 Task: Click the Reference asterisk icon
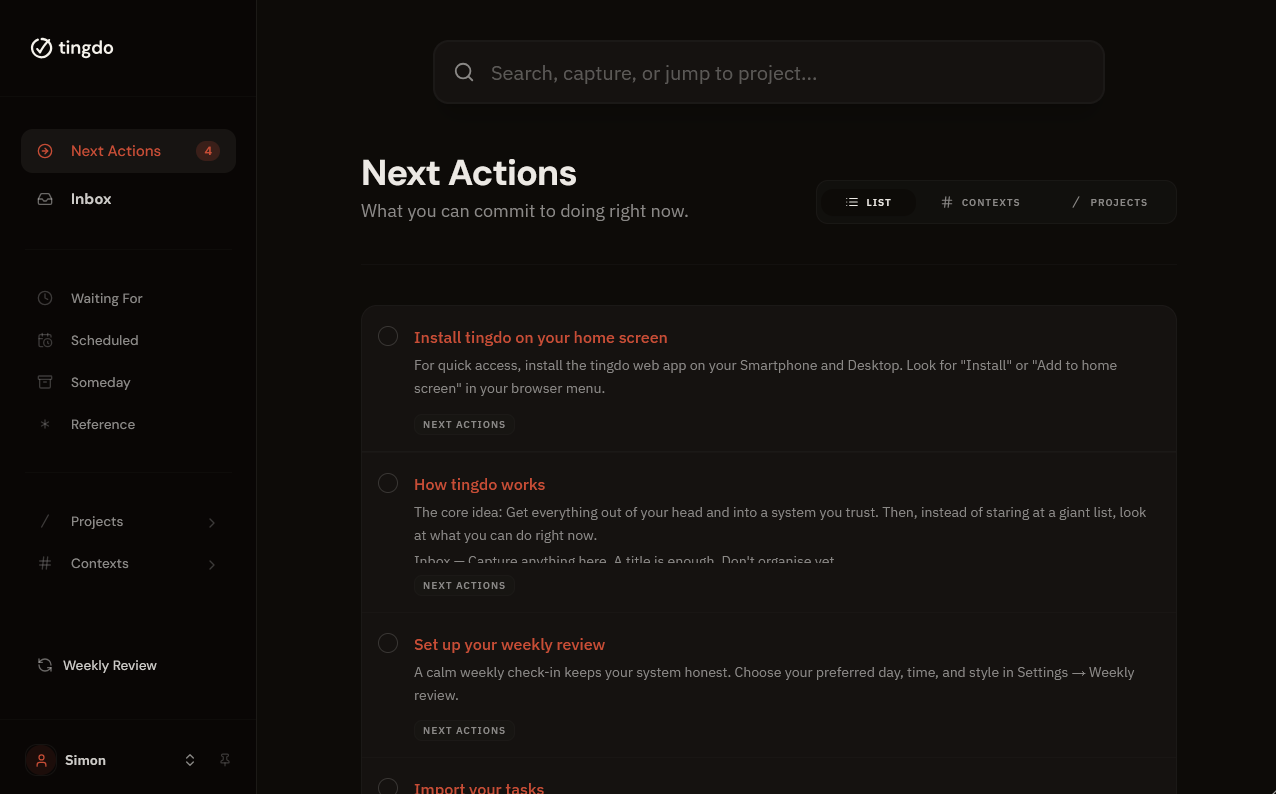45,424
